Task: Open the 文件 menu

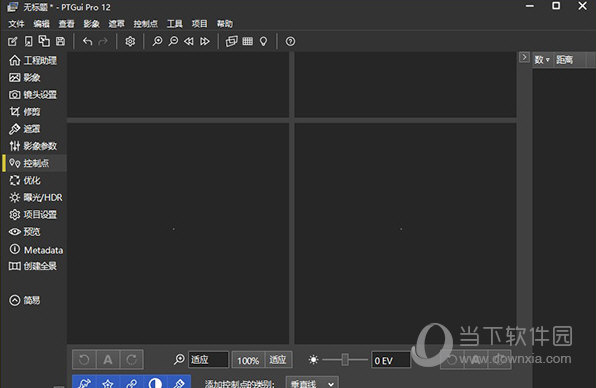Action: [16, 24]
